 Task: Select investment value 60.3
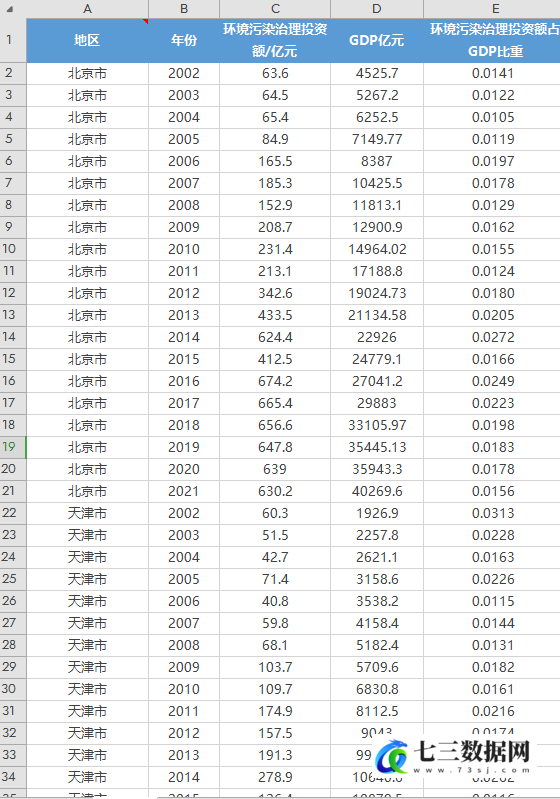pyautogui.click(x=275, y=513)
